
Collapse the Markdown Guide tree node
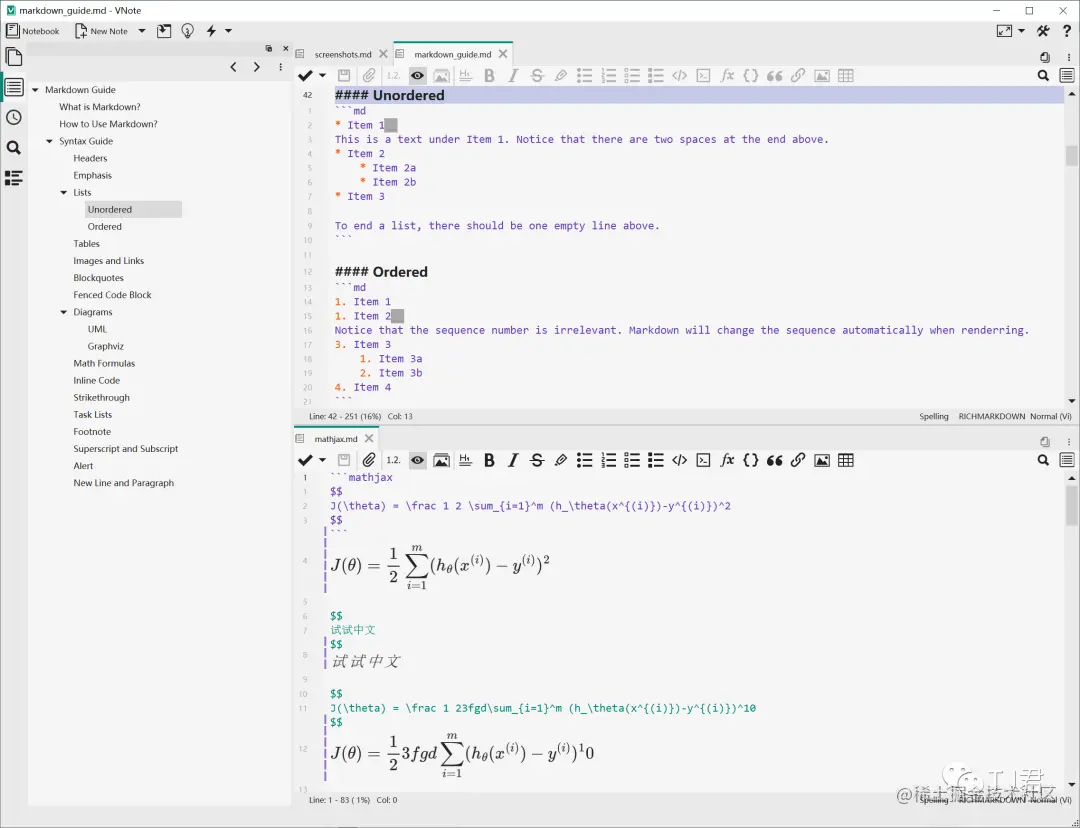(35, 90)
